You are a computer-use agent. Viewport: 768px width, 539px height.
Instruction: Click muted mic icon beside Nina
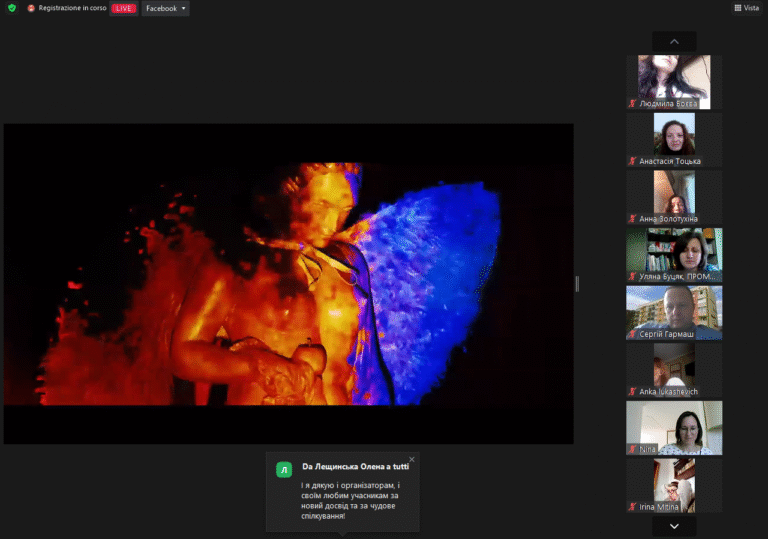pyautogui.click(x=632, y=449)
